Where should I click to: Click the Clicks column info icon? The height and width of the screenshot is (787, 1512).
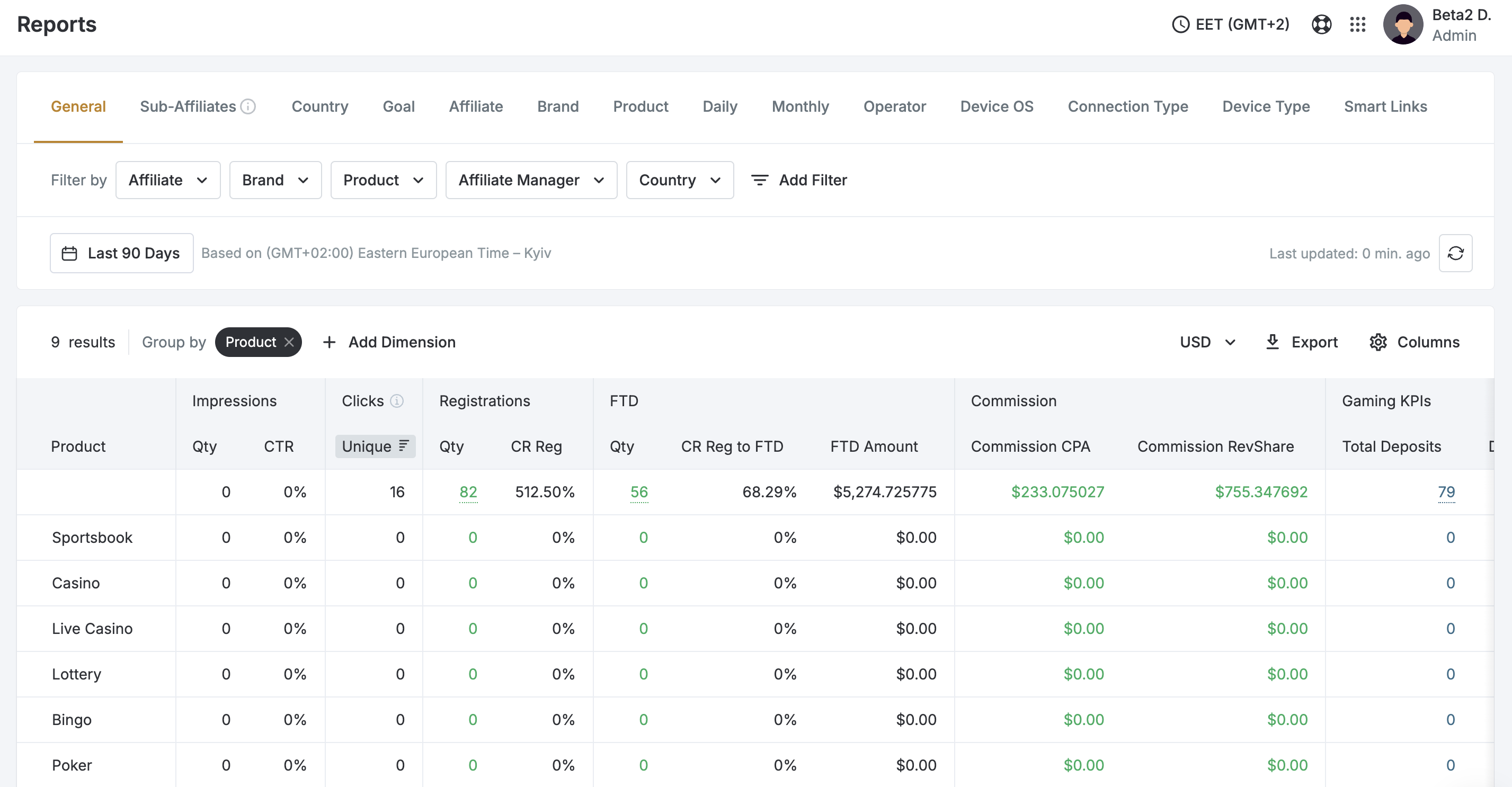pyautogui.click(x=397, y=401)
